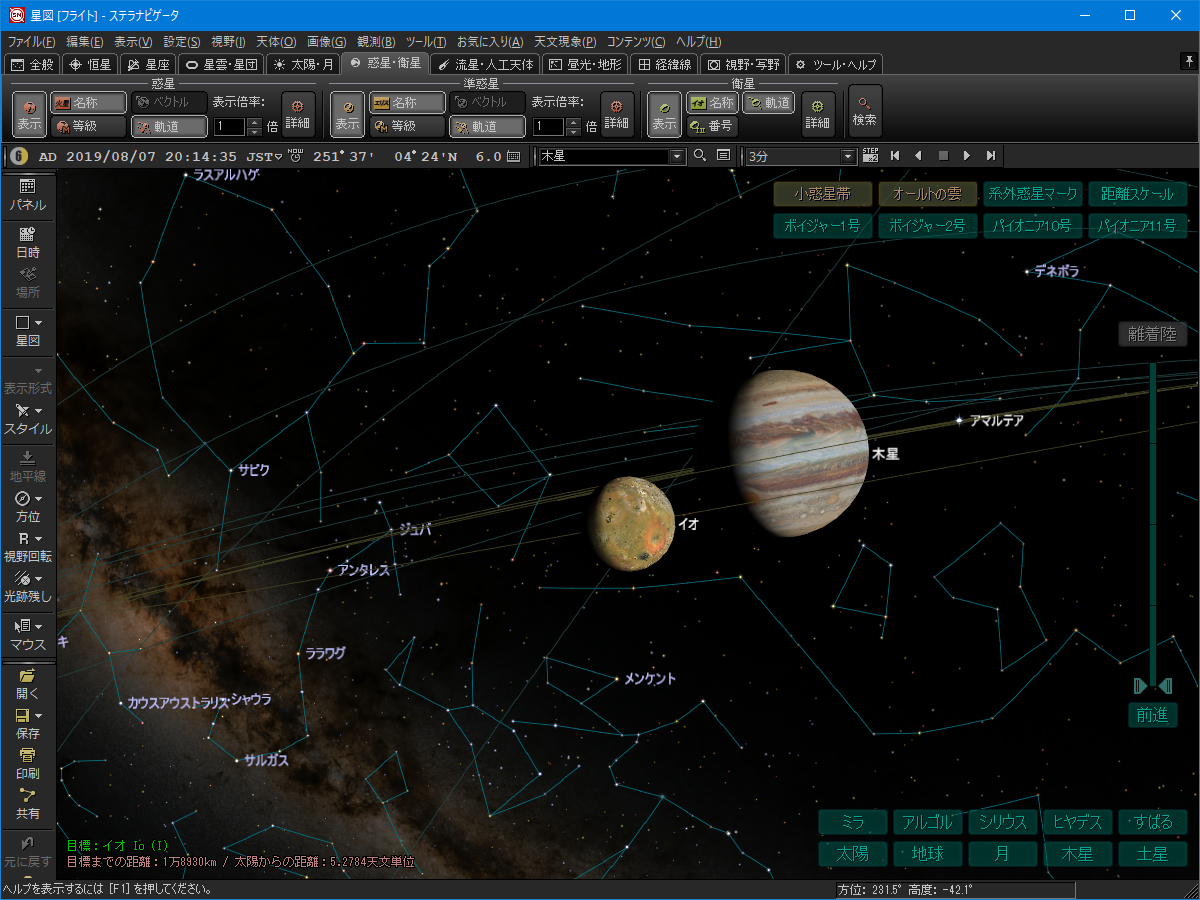
Task: Stop the time animation
Action: [x=942, y=156]
